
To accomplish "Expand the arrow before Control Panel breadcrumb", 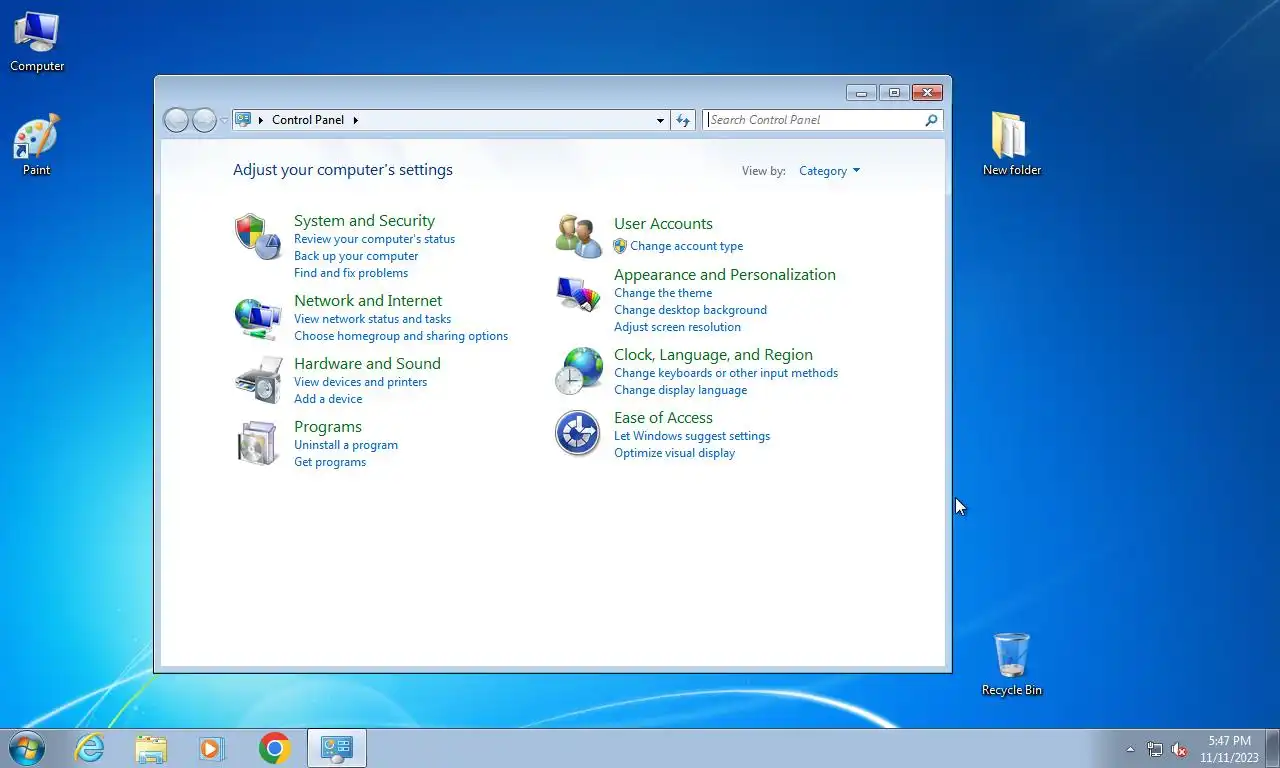I will (261, 120).
